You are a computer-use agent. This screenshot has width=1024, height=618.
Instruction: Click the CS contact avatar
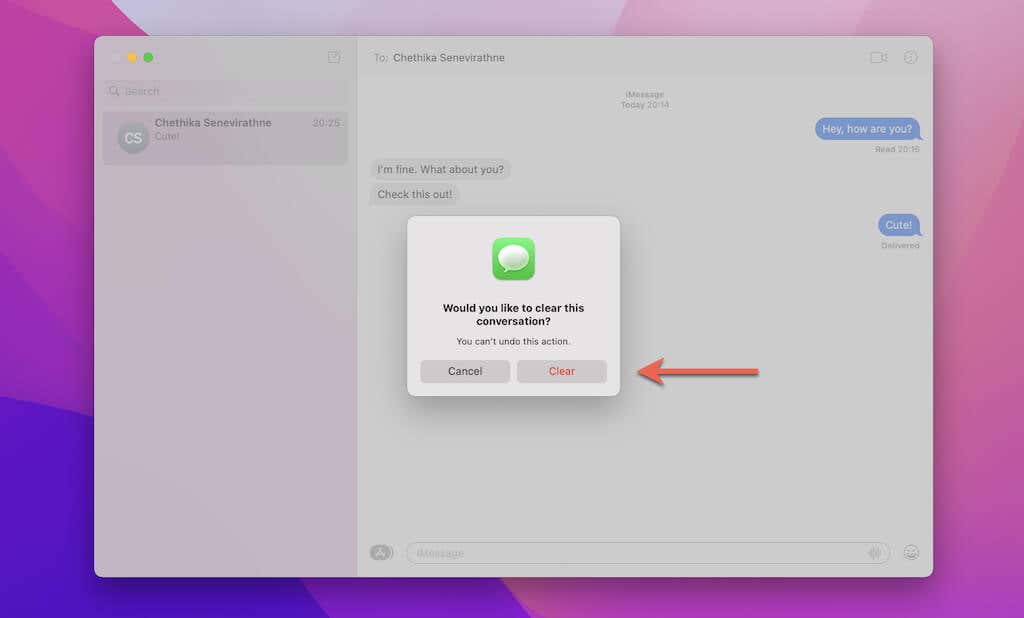(133, 138)
